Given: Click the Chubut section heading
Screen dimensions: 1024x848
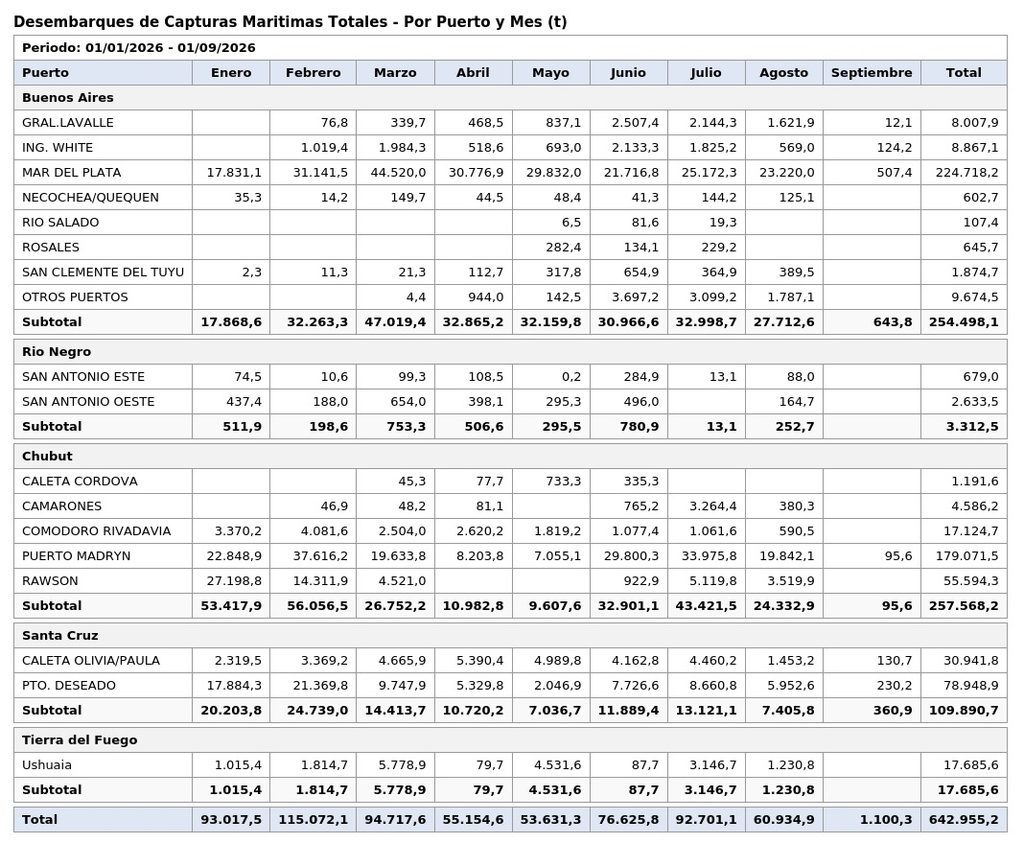Looking at the screenshot, I should click(x=47, y=456).
